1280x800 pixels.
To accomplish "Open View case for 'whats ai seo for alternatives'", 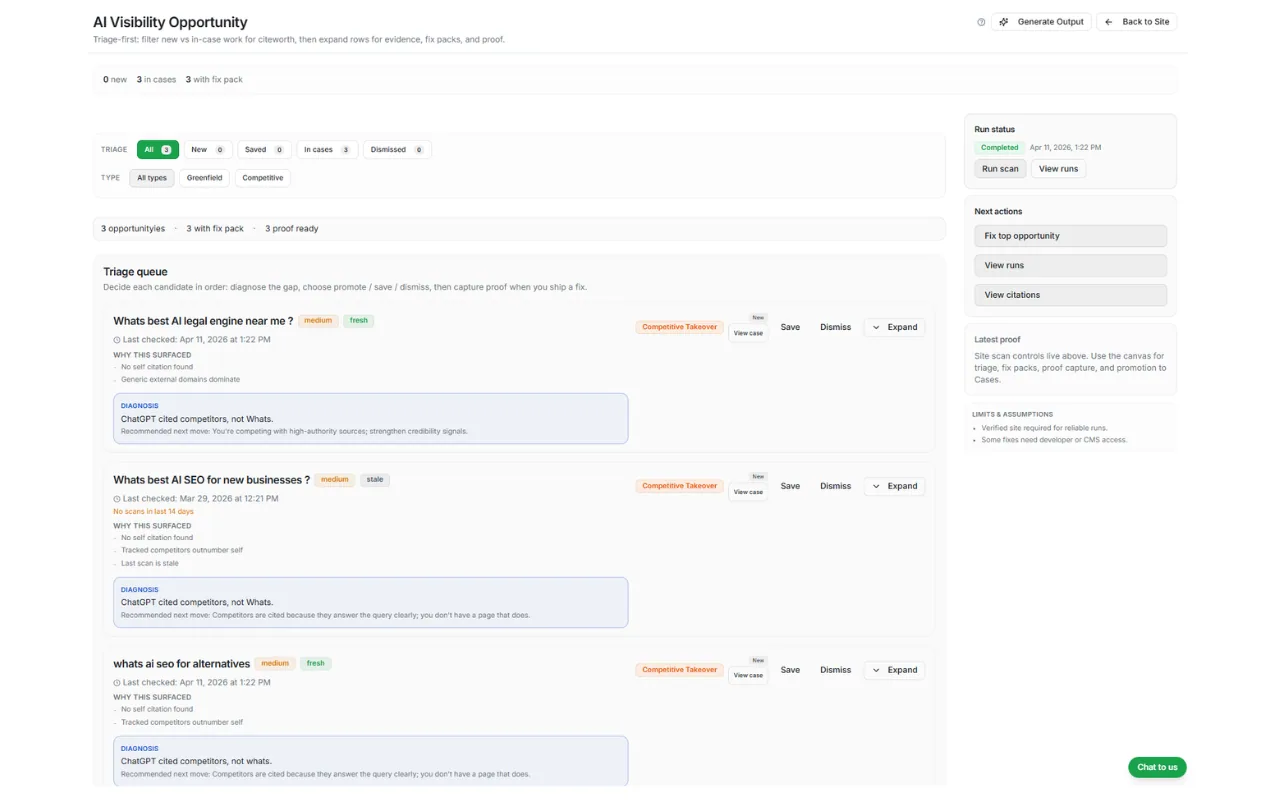I will click(748, 675).
